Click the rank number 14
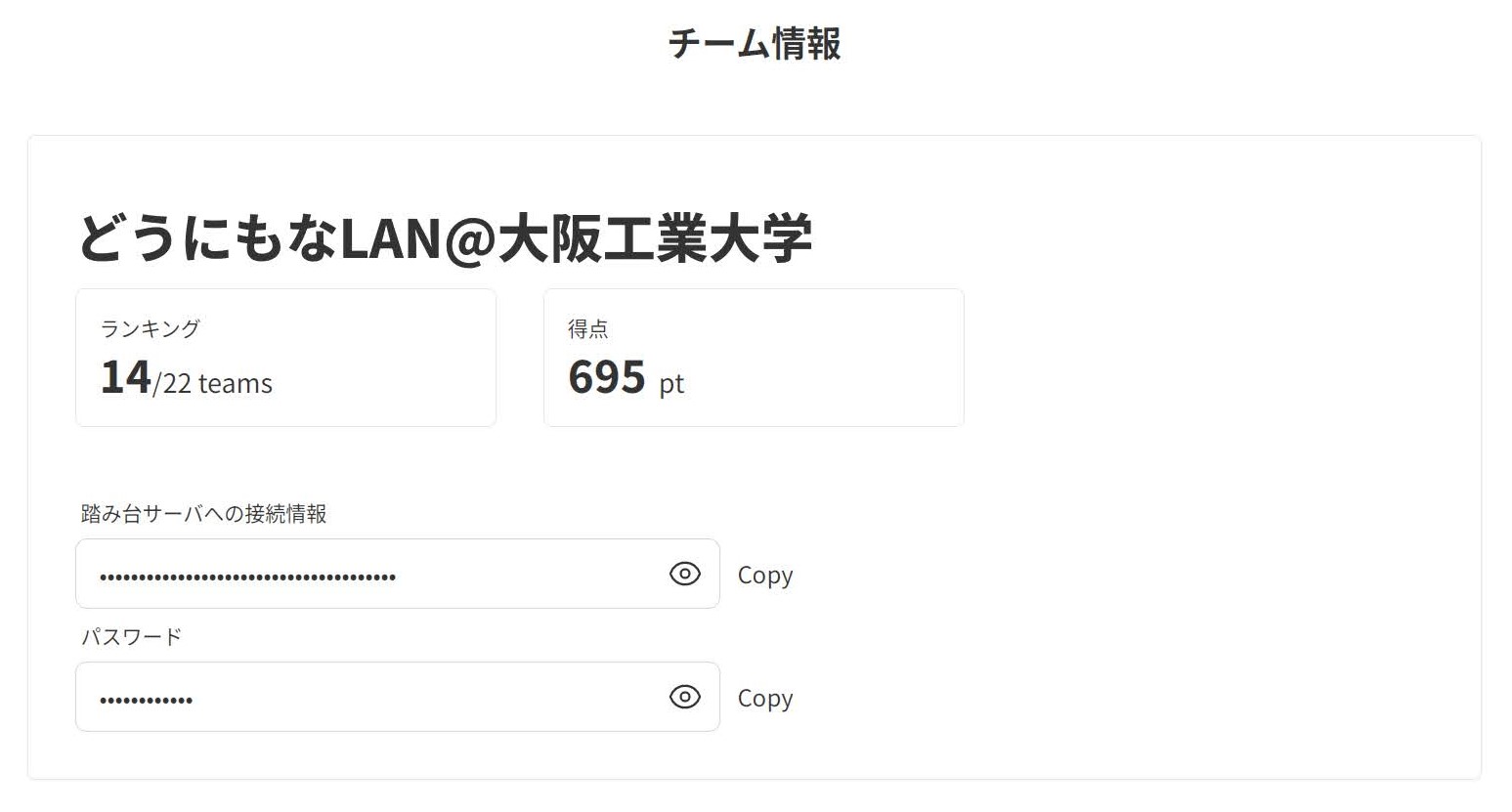This screenshot has width=1512, height=812. 125,377
